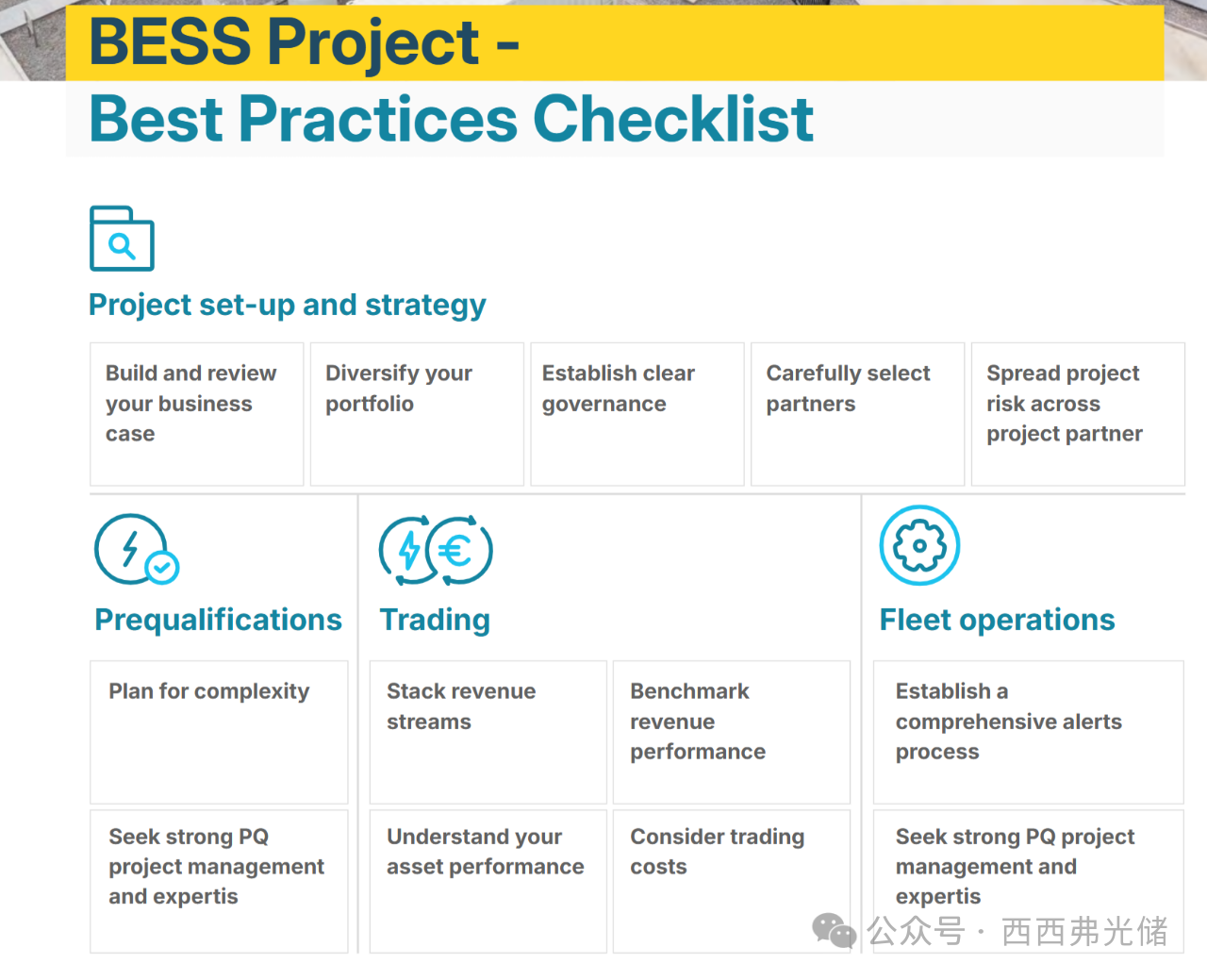Select the 'Stack revenue streams' card
The height and width of the screenshot is (980, 1207).
(x=488, y=731)
